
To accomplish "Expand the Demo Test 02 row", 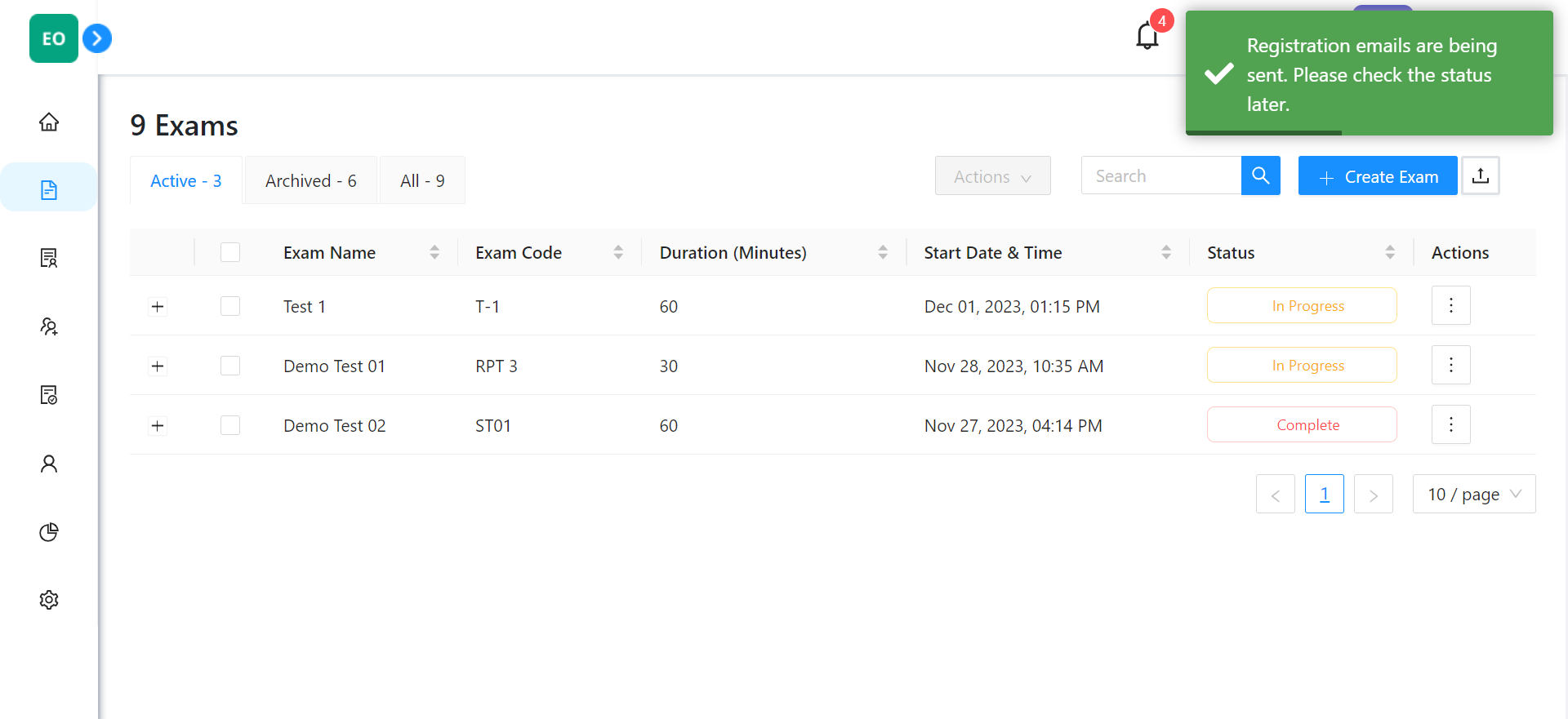I will (x=158, y=426).
